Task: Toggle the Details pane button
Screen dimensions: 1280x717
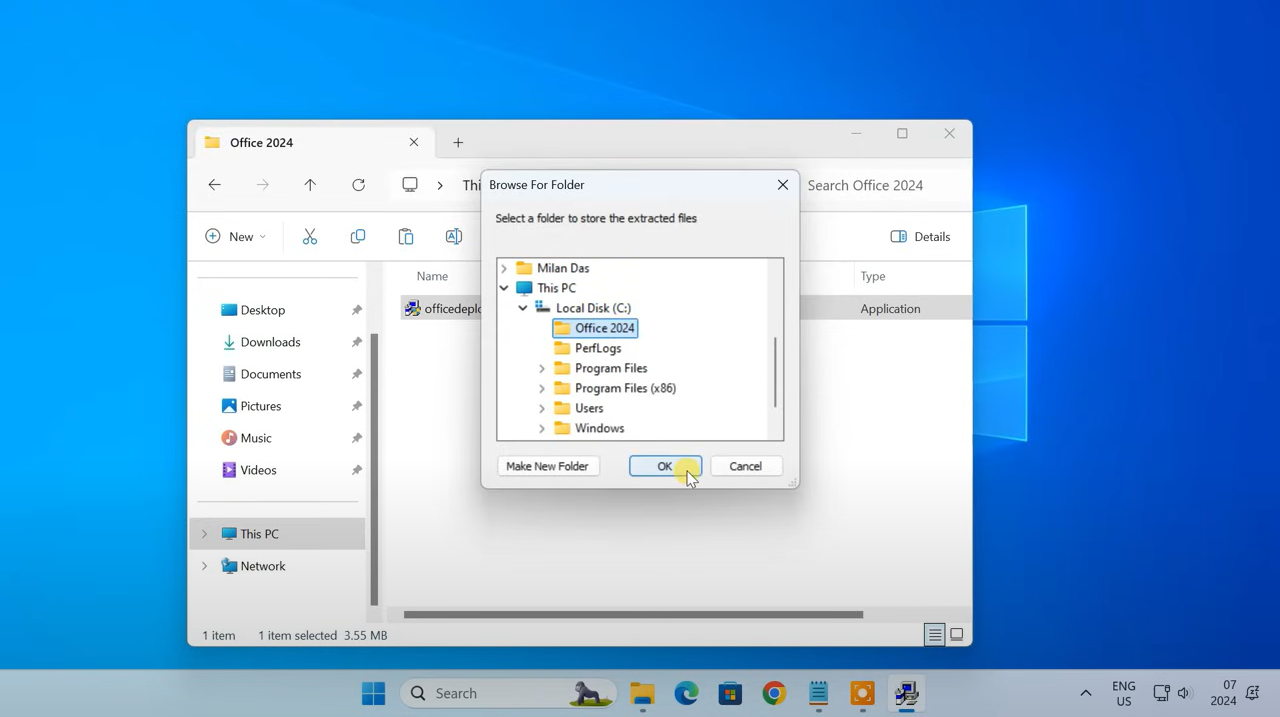Action: tap(920, 237)
